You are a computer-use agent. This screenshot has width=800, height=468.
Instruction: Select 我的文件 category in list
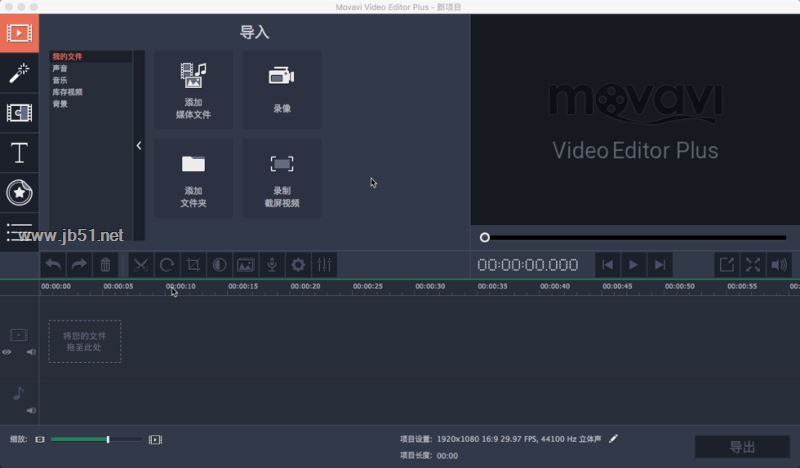[x=67, y=57]
